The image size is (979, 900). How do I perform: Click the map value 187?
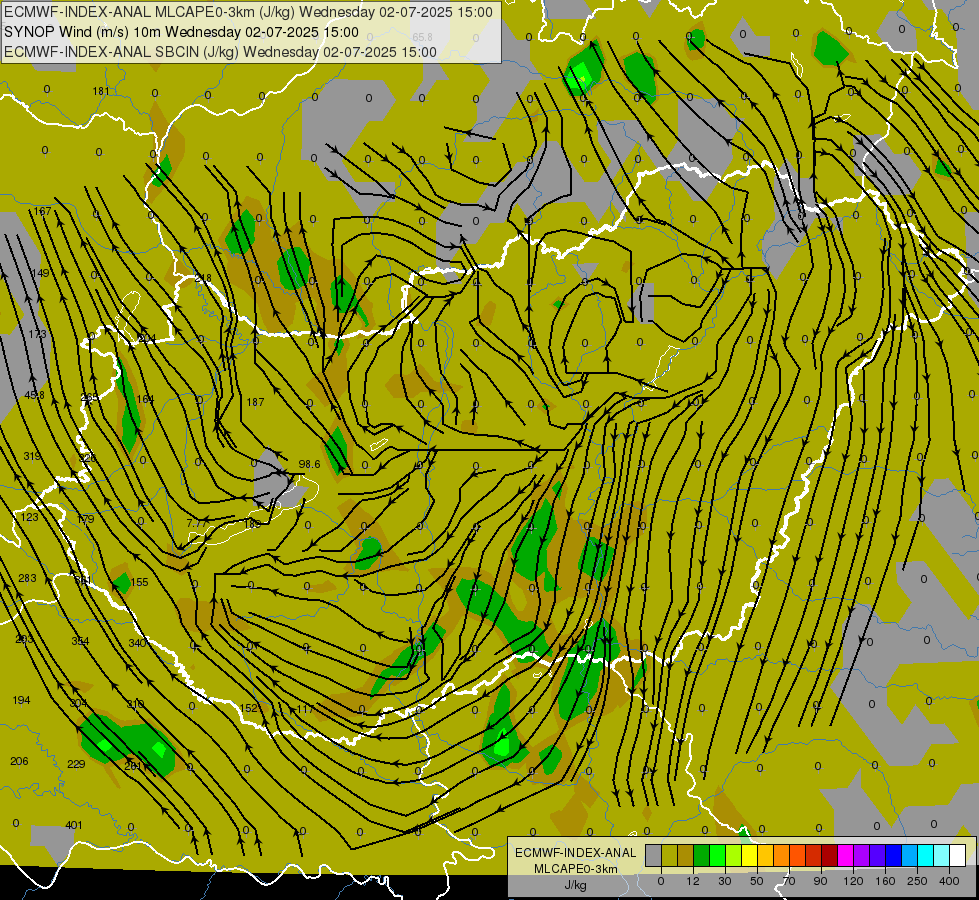[255, 402]
